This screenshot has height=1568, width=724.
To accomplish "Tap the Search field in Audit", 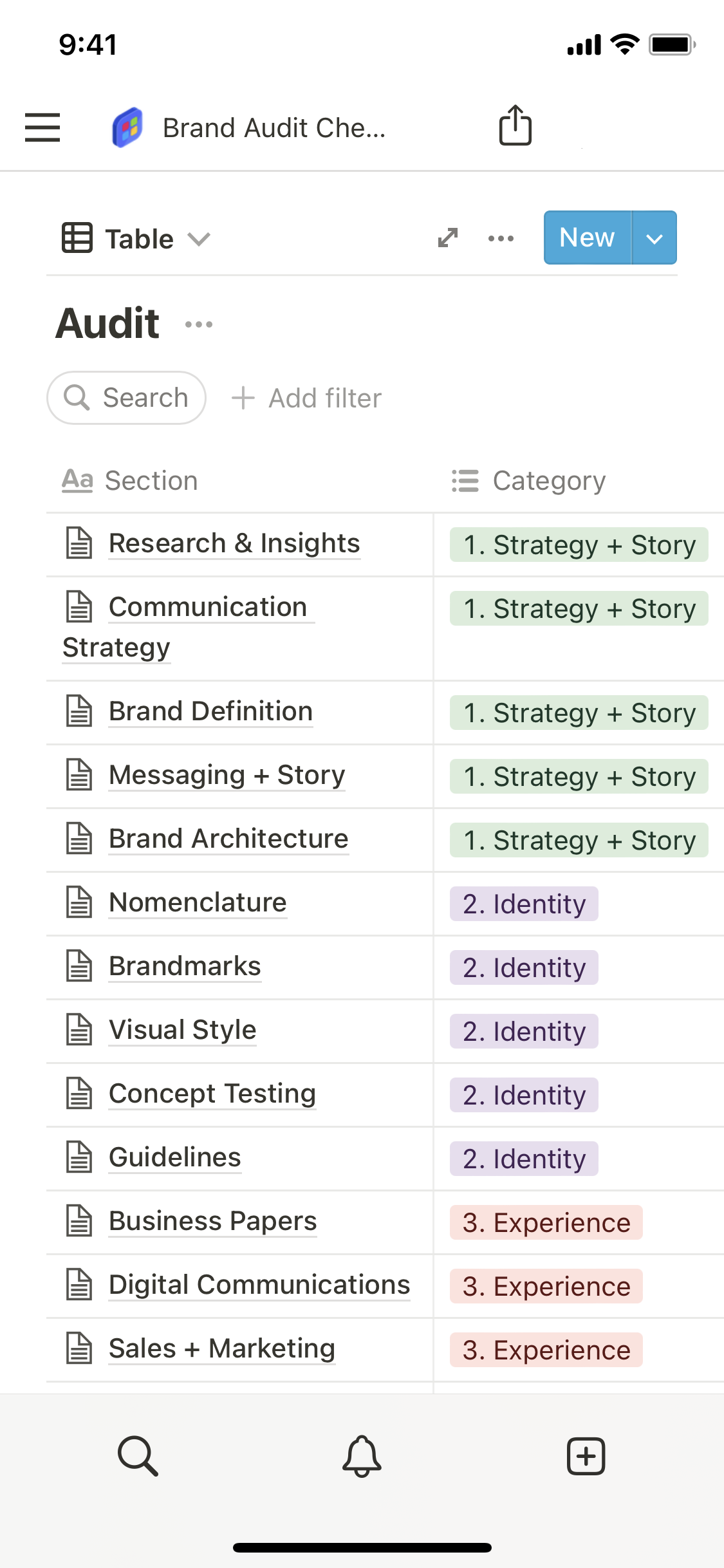I will click(127, 398).
